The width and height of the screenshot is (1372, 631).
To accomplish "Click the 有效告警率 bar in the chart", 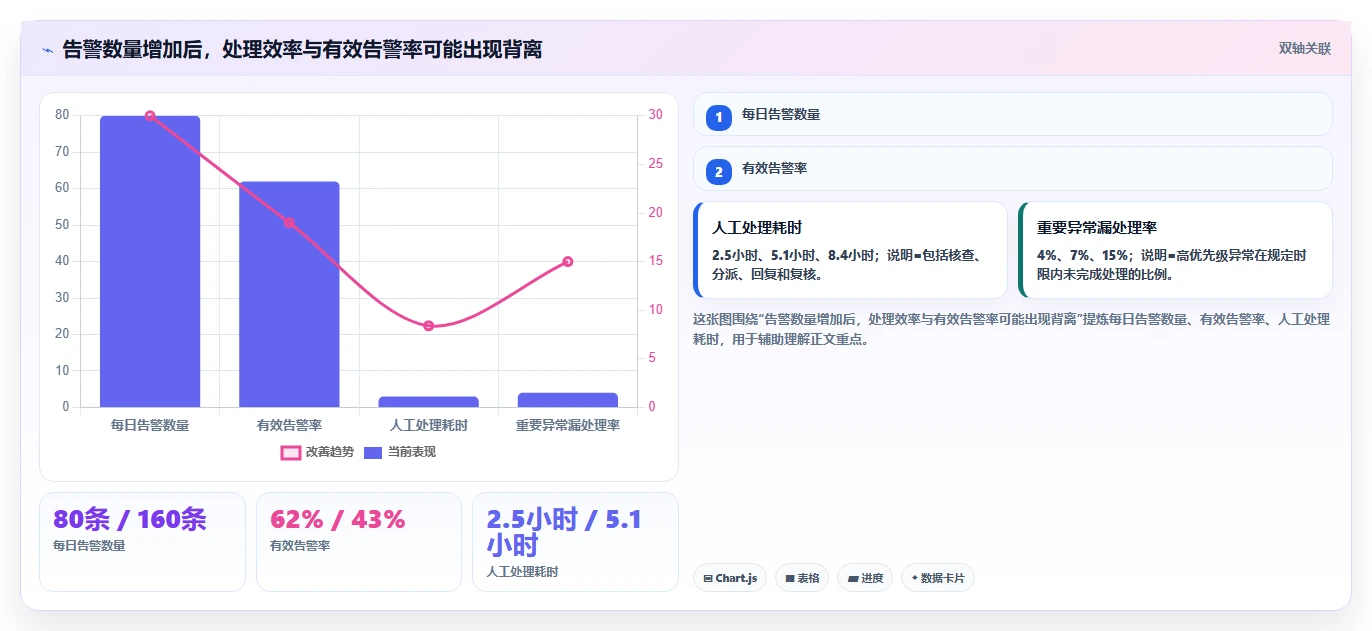I will point(289,294).
